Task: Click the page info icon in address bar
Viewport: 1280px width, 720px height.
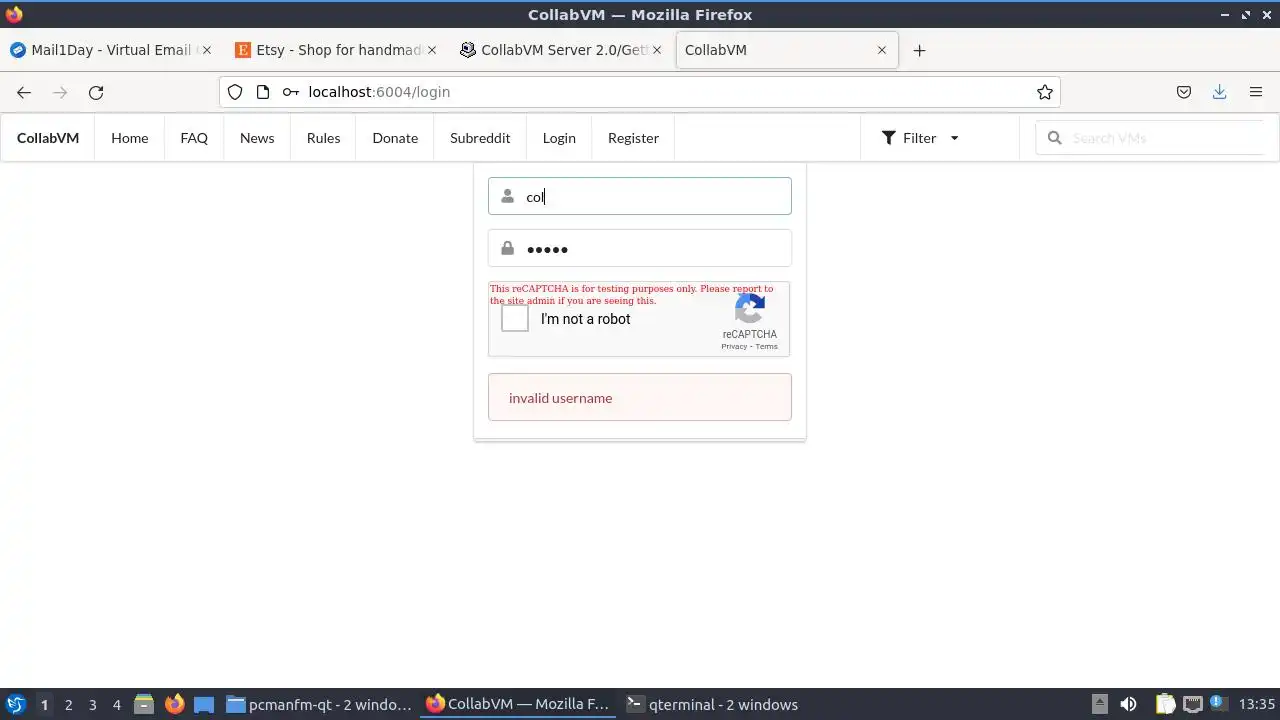Action: click(x=263, y=92)
